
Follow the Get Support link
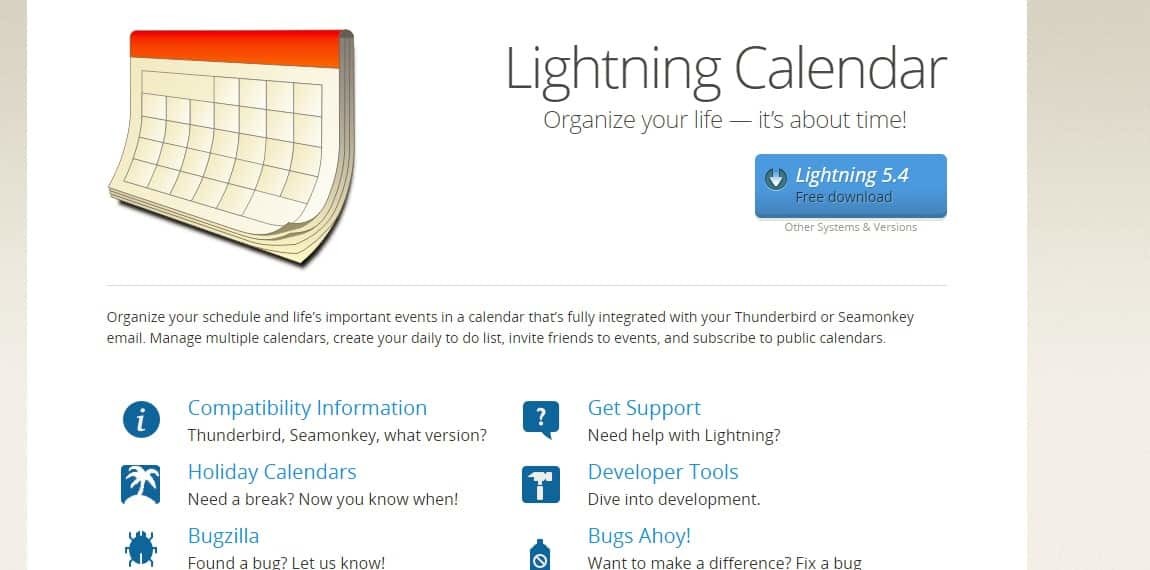click(644, 408)
